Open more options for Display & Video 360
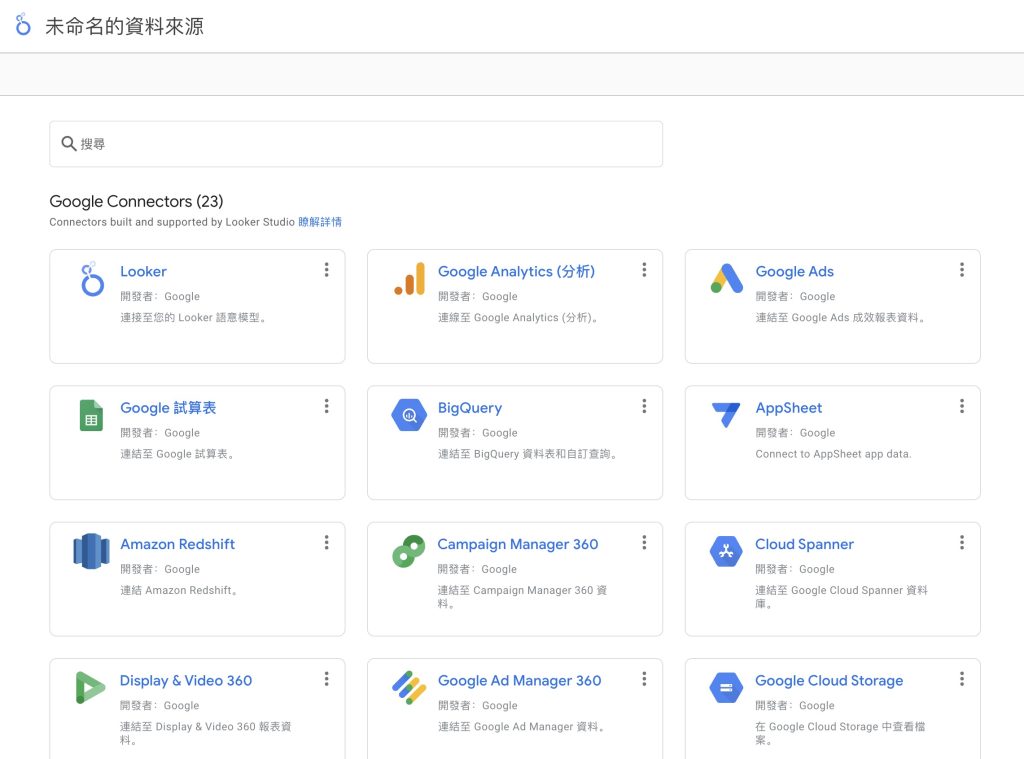 [327, 679]
